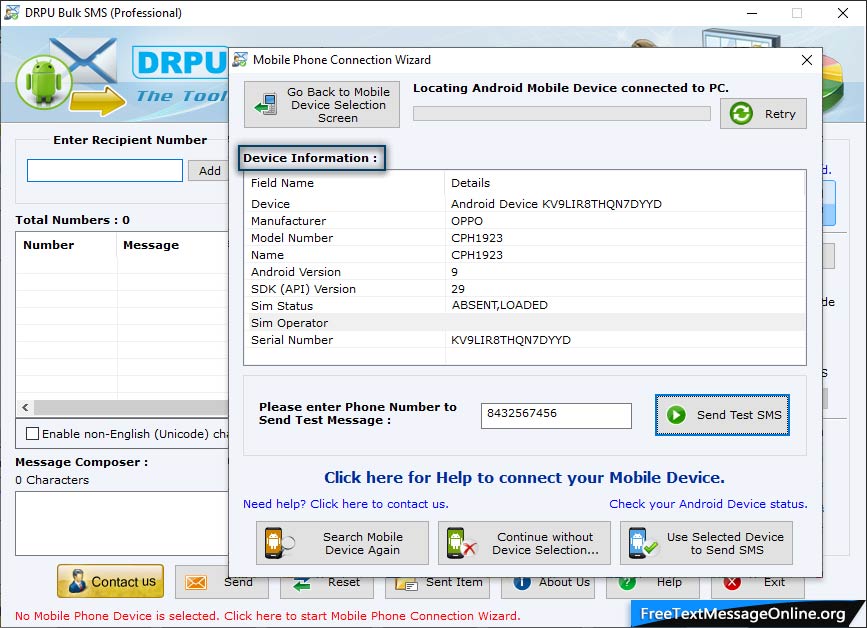The image size is (867, 628).
Task: Click the Android Device KV9LIR8THQN7DYYD value
Action: point(556,204)
